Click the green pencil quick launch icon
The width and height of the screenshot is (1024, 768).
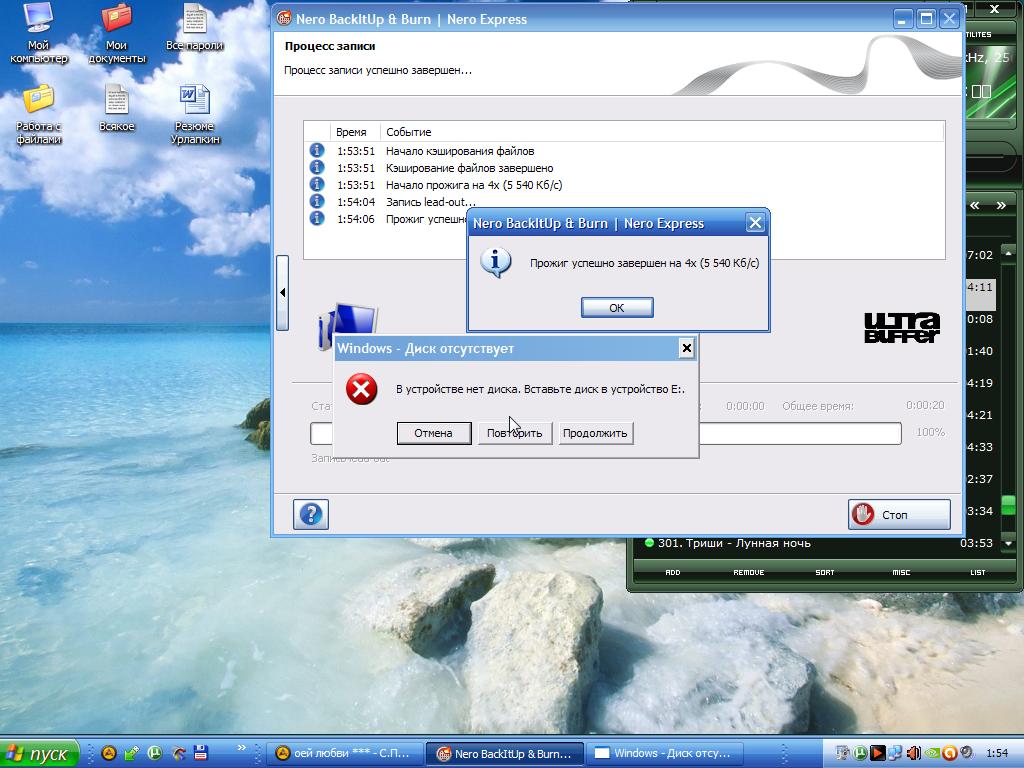pos(131,753)
